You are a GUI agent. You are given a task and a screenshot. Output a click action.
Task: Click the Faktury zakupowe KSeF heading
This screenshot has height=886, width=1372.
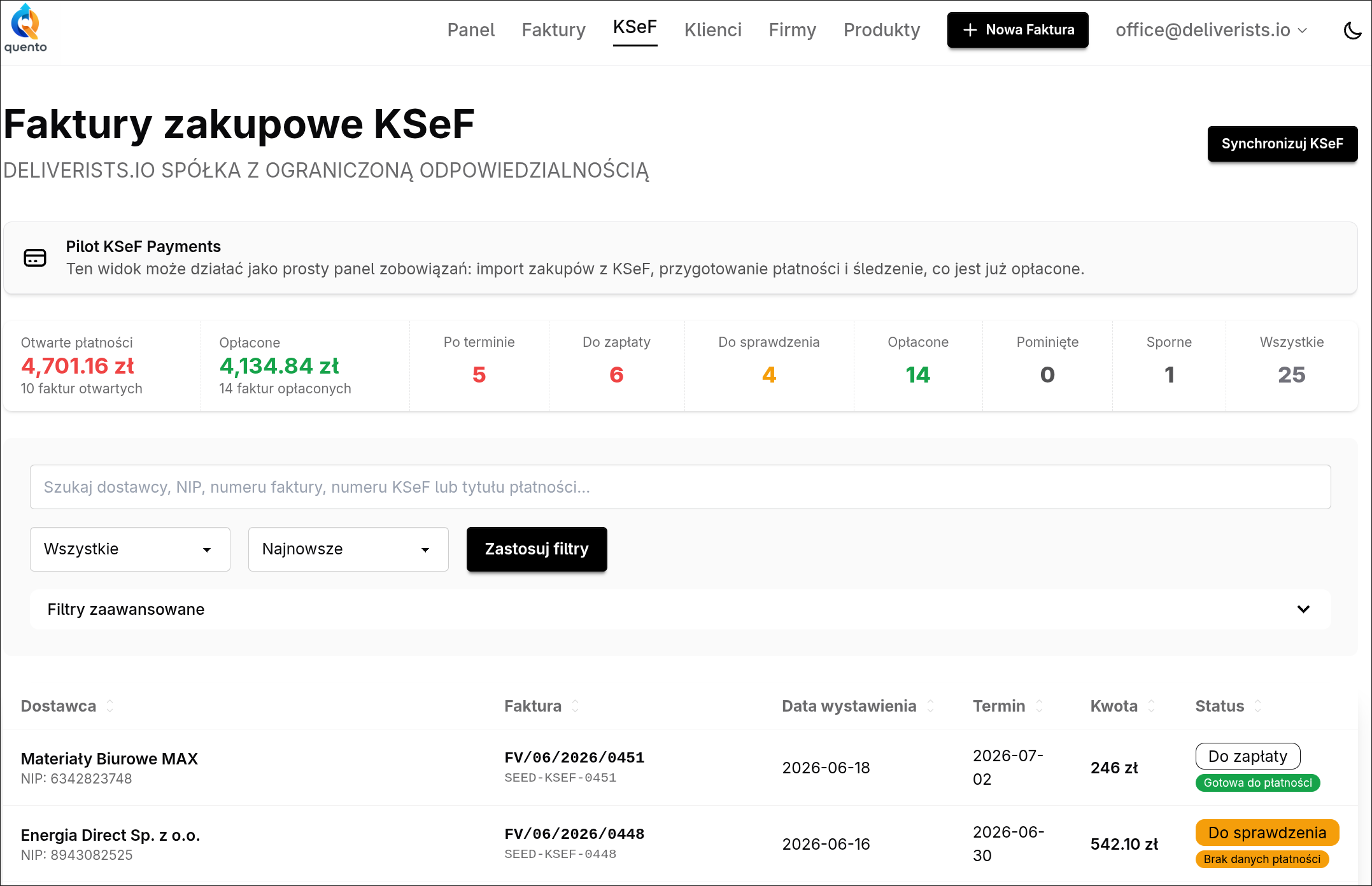click(x=239, y=124)
